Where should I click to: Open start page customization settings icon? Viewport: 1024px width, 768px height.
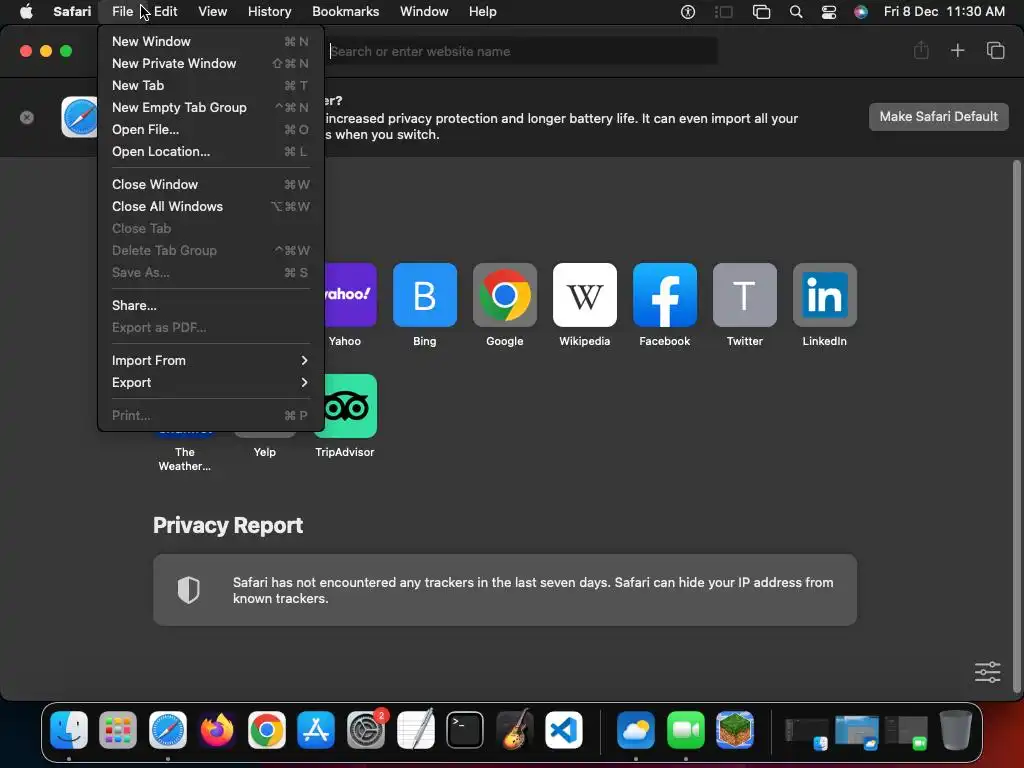[987, 672]
